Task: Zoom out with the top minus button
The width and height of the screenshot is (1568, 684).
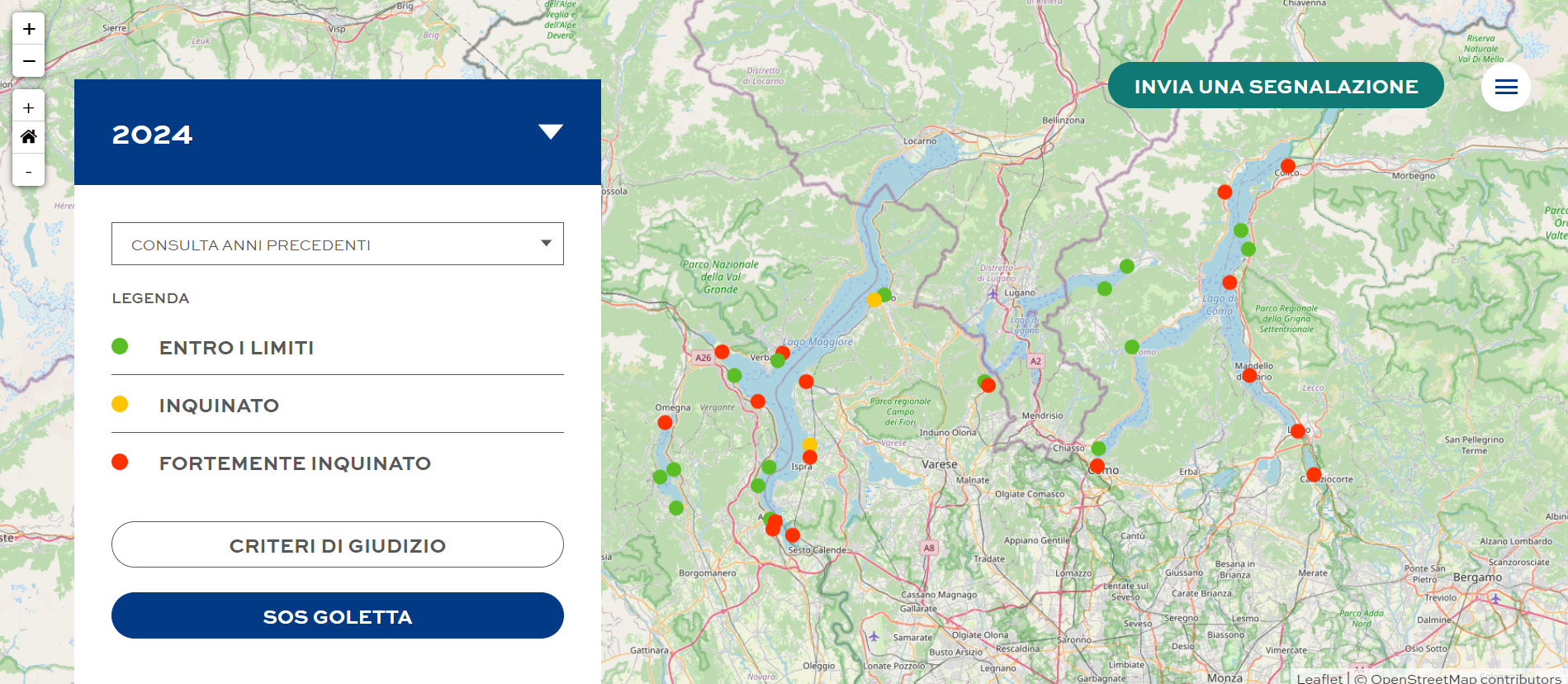Action: (29, 61)
